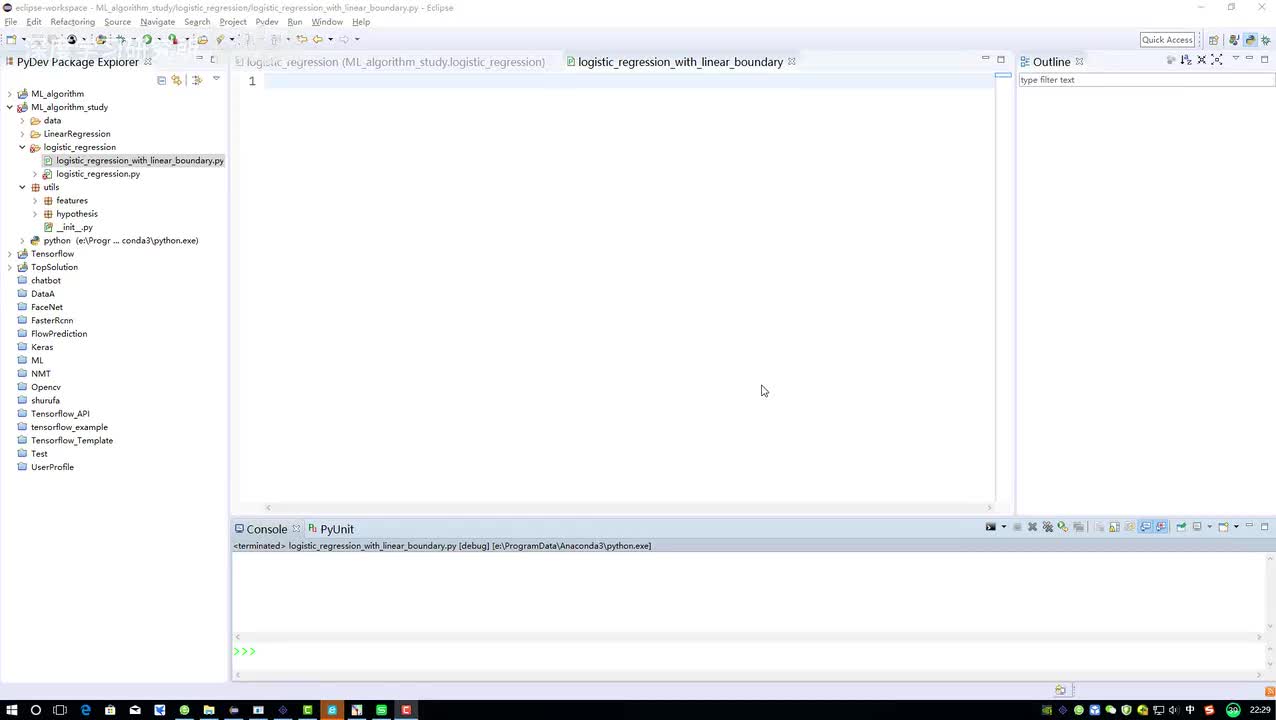The height and width of the screenshot is (720, 1276).
Task: Toggle Scroll Lock in the Console
Action: pos(1114,527)
